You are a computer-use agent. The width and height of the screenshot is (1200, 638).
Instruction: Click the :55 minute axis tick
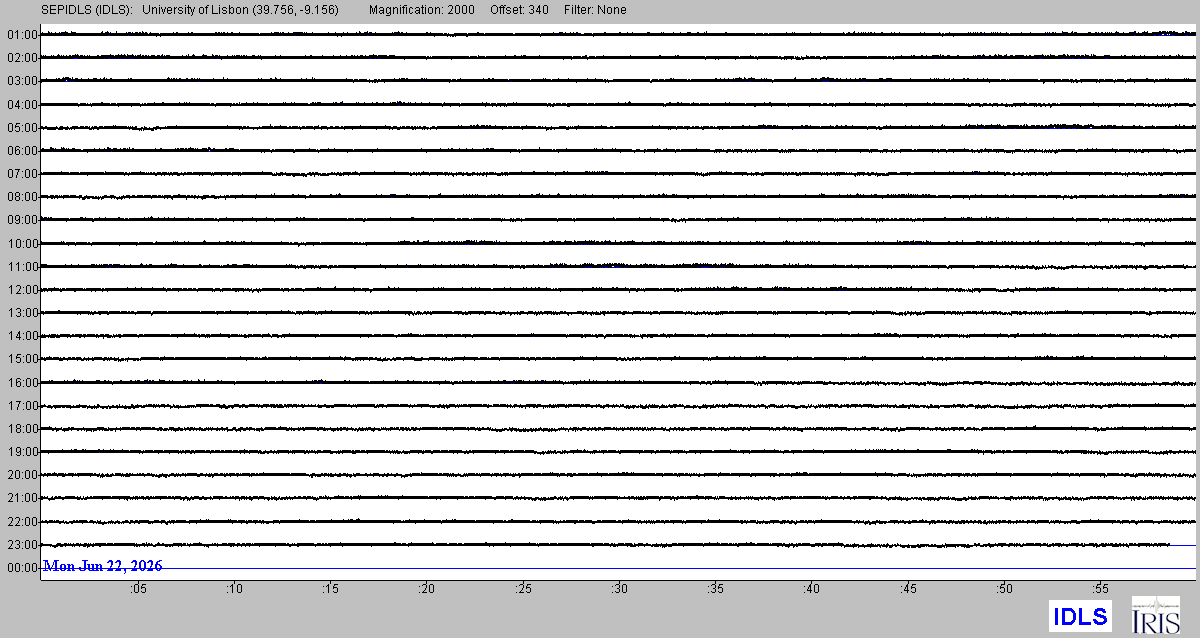pos(1100,590)
